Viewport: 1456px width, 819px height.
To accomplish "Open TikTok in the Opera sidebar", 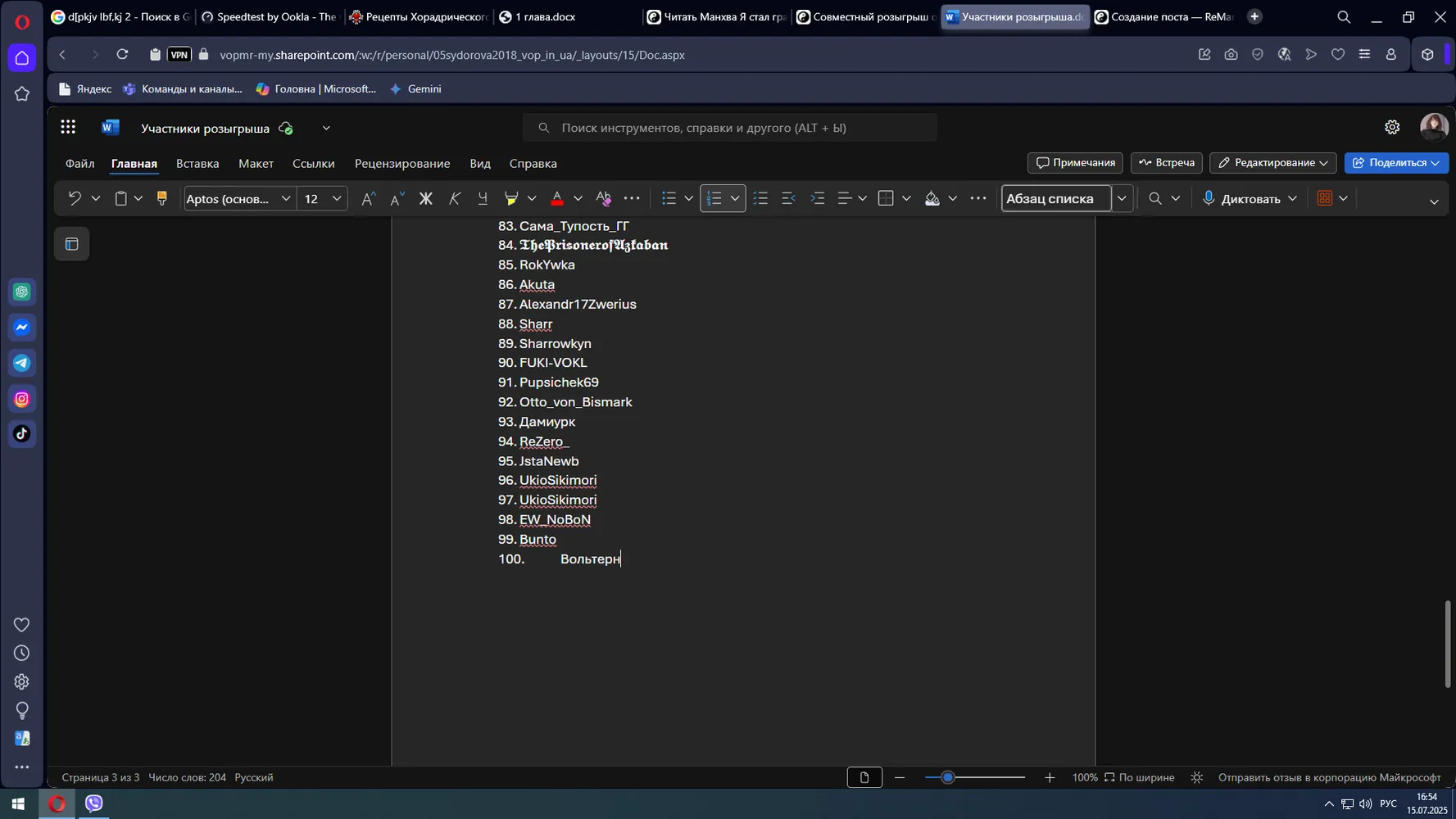I will (x=22, y=434).
